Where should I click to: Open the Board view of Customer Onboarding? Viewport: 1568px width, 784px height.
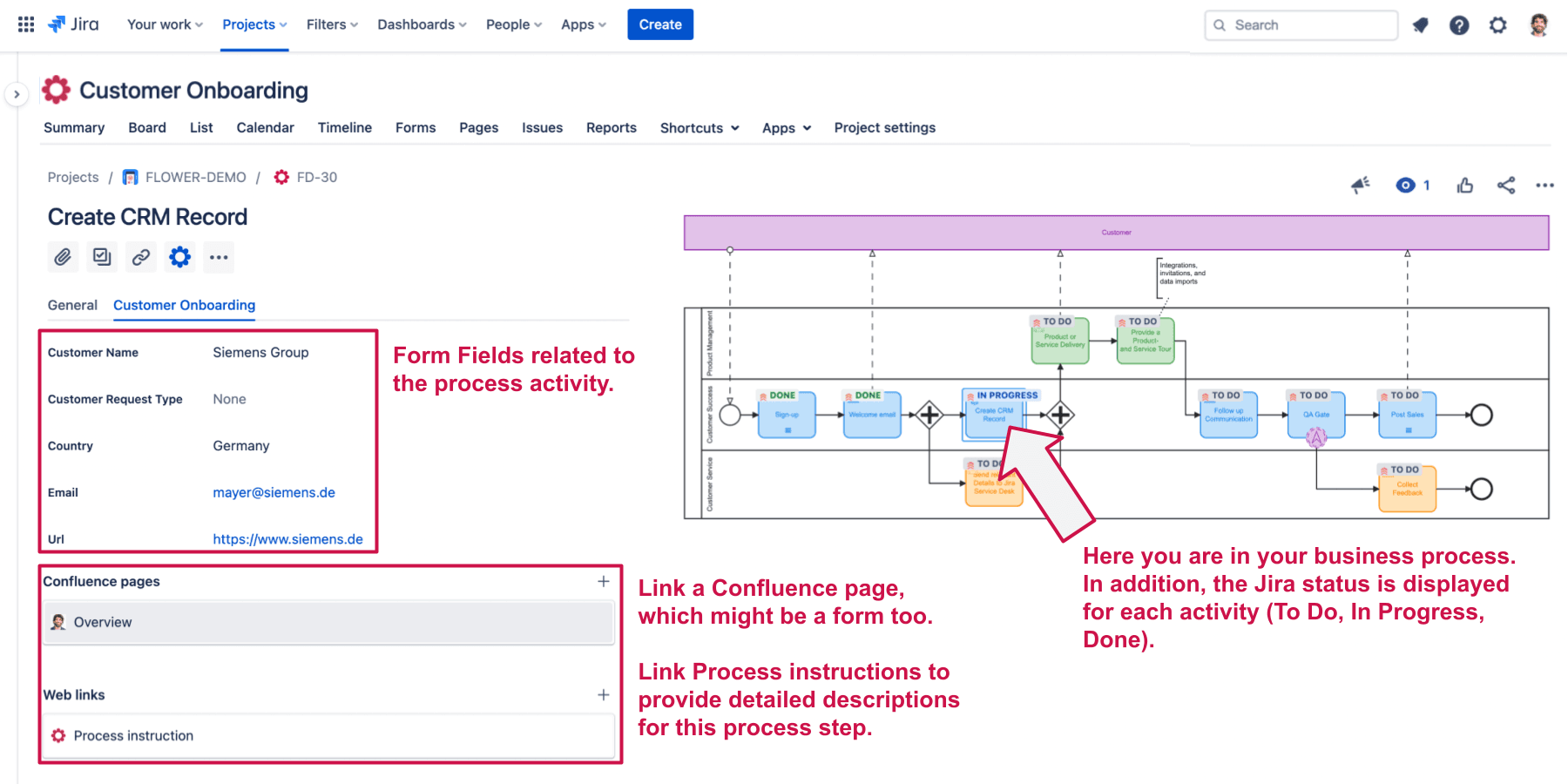[x=147, y=127]
